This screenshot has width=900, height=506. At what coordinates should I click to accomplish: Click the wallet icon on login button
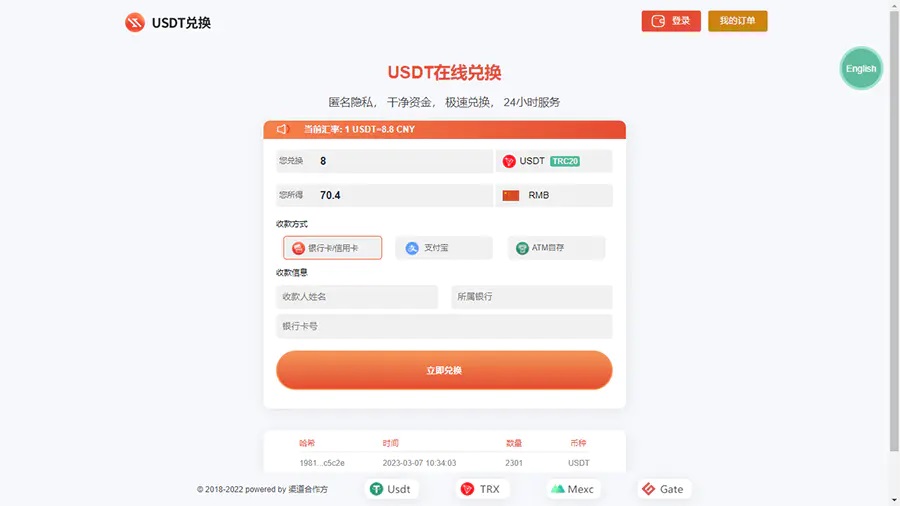pyautogui.click(x=658, y=21)
